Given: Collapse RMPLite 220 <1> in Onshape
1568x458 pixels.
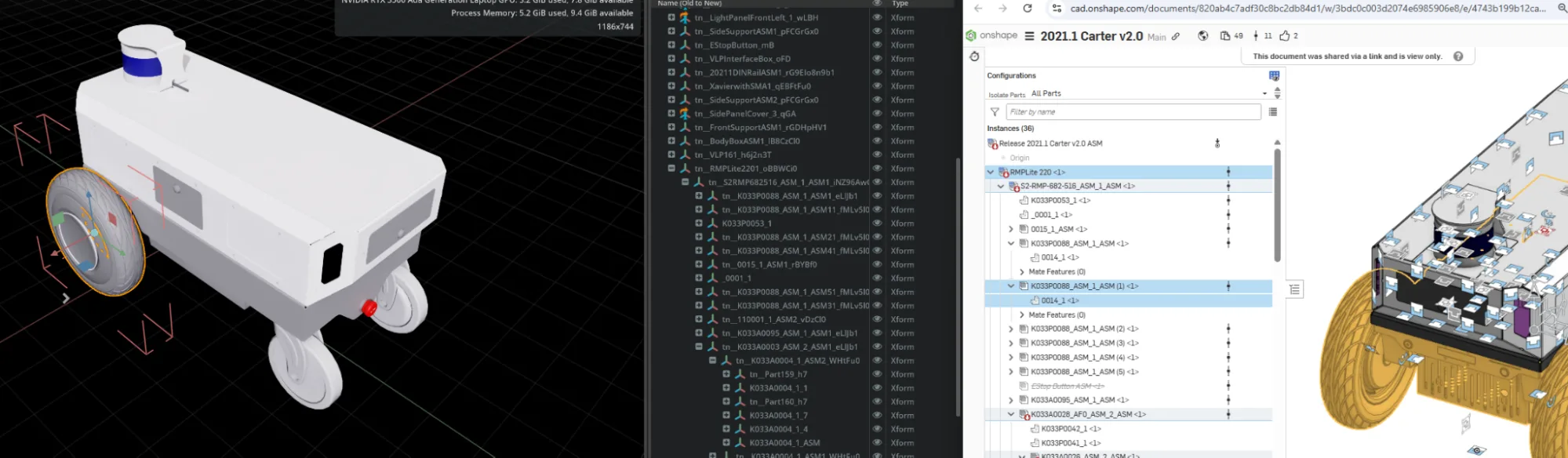Looking at the screenshot, I should (x=991, y=172).
